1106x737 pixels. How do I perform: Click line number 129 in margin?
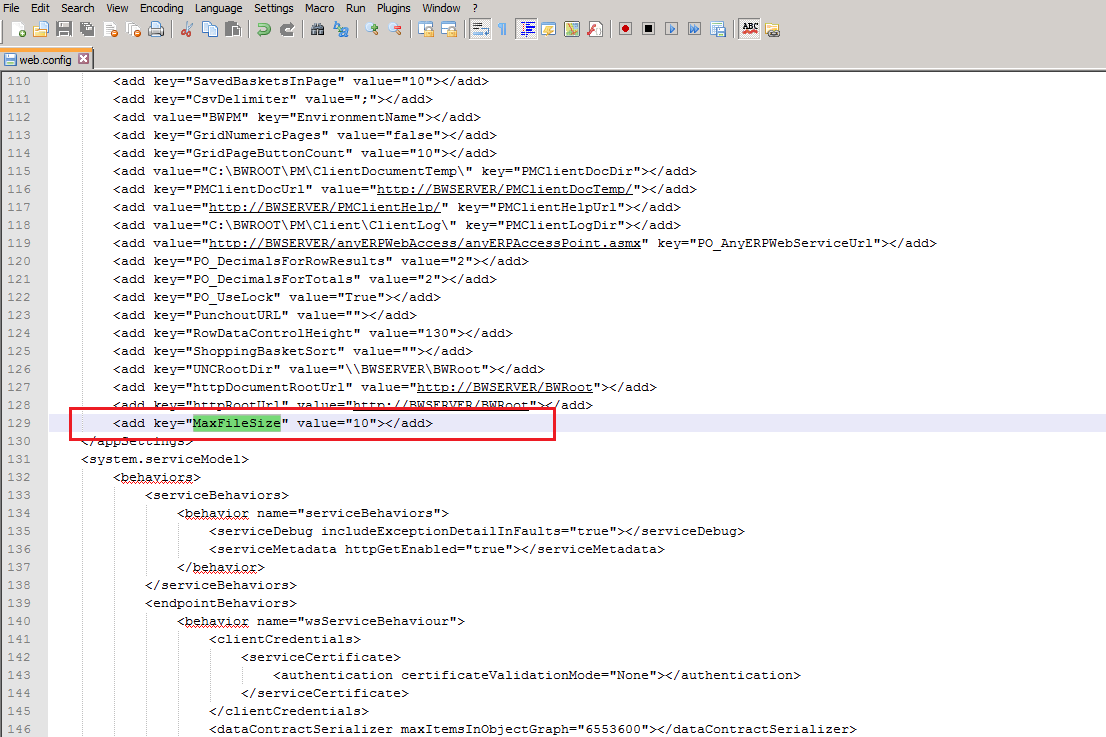coord(19,423)
